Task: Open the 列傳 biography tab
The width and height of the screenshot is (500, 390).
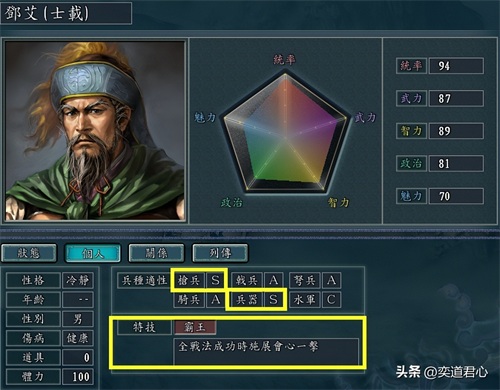Action: point(220,253)
